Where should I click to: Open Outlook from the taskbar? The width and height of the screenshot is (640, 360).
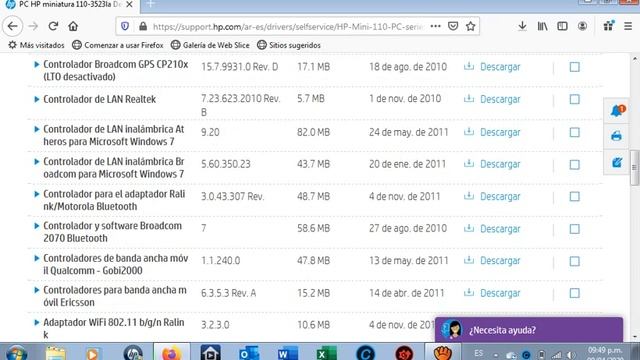click(x=249, y=353)
